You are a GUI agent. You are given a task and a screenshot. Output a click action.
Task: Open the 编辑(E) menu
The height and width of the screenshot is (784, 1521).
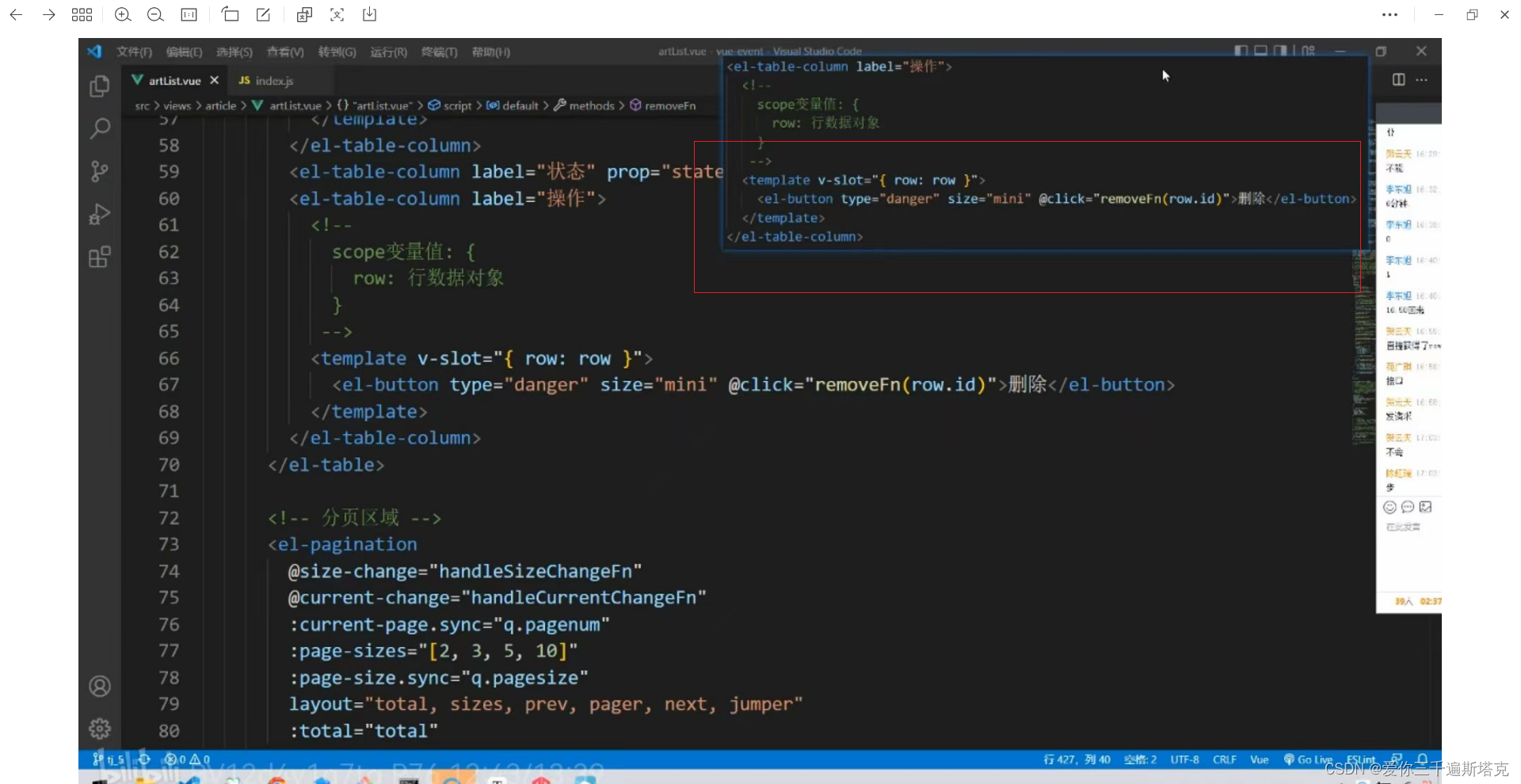pos(184,51)
